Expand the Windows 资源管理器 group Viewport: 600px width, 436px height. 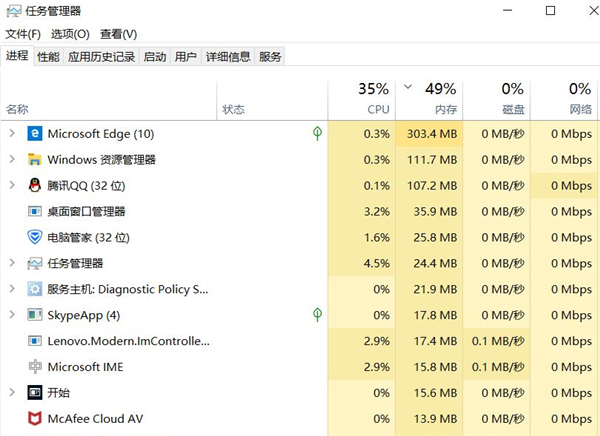point(11,159)
